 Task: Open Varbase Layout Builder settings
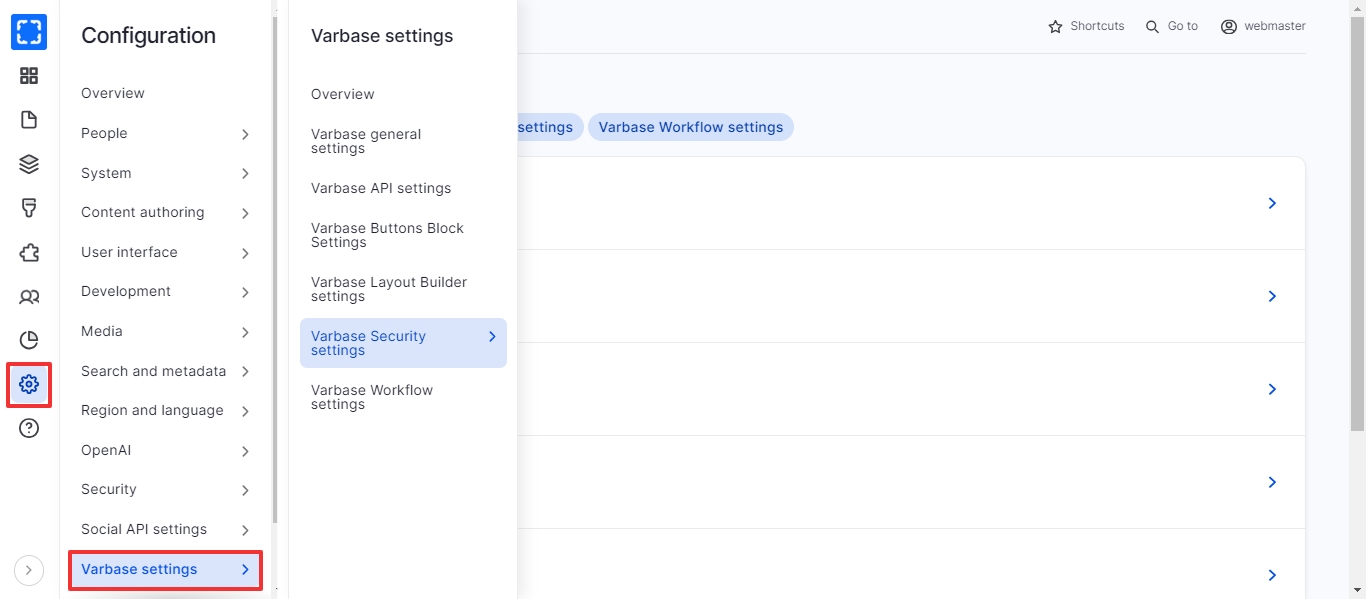coord(389,289)
